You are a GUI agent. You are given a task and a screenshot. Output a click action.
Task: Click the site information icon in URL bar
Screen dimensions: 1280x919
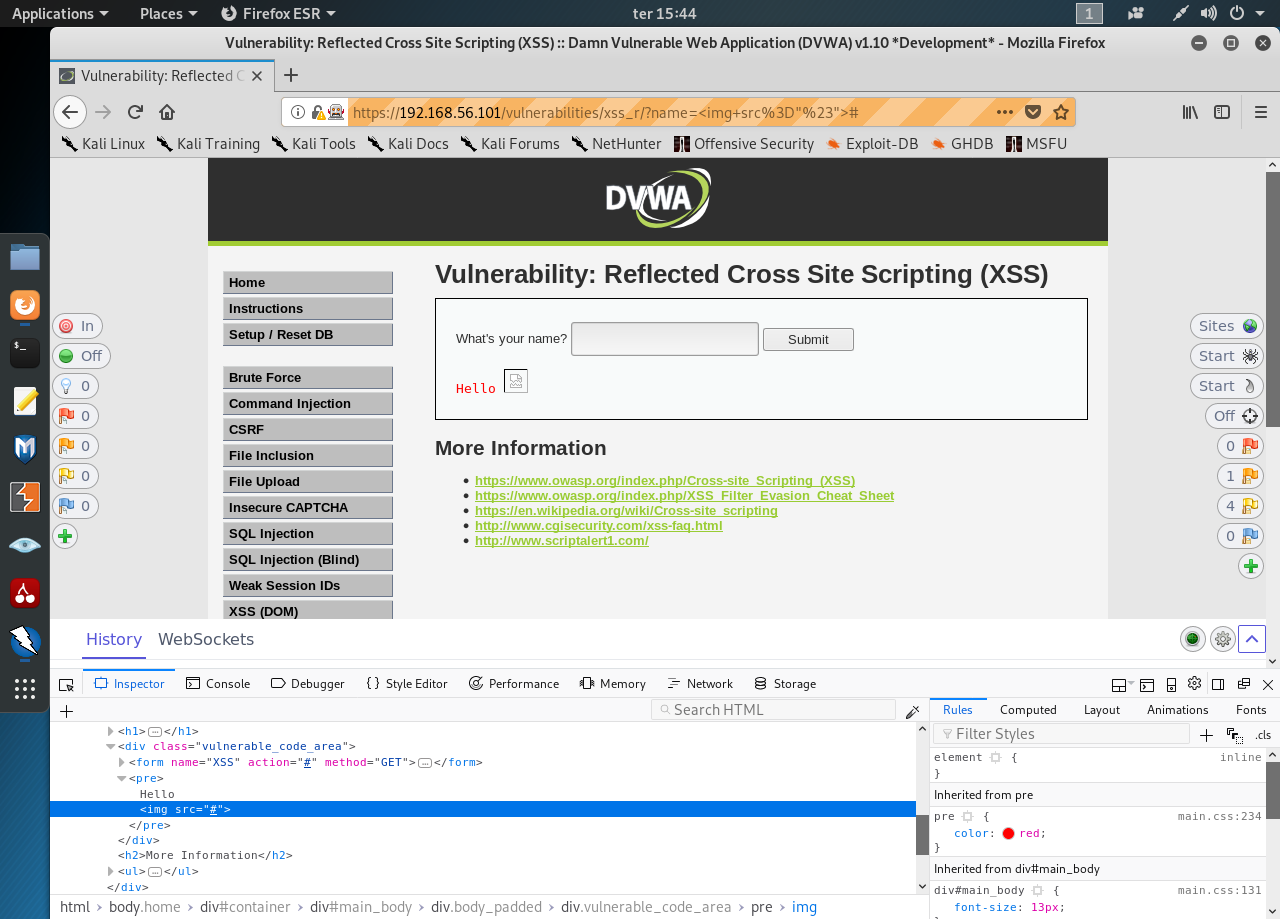coord(298,112)
